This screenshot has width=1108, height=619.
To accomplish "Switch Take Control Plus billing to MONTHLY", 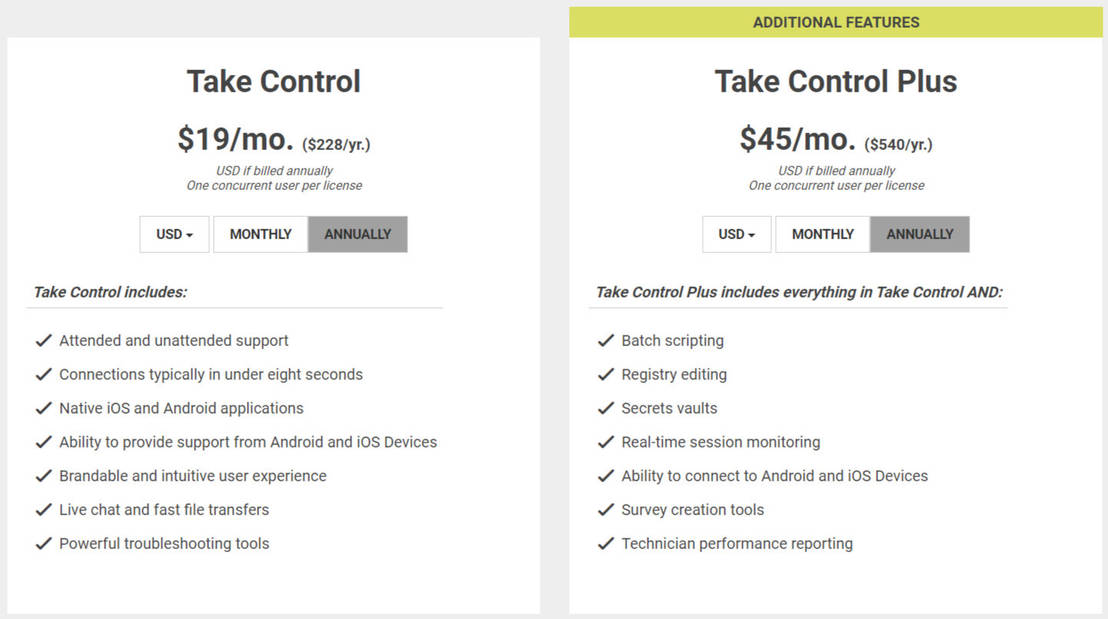I will click(822, 234).
